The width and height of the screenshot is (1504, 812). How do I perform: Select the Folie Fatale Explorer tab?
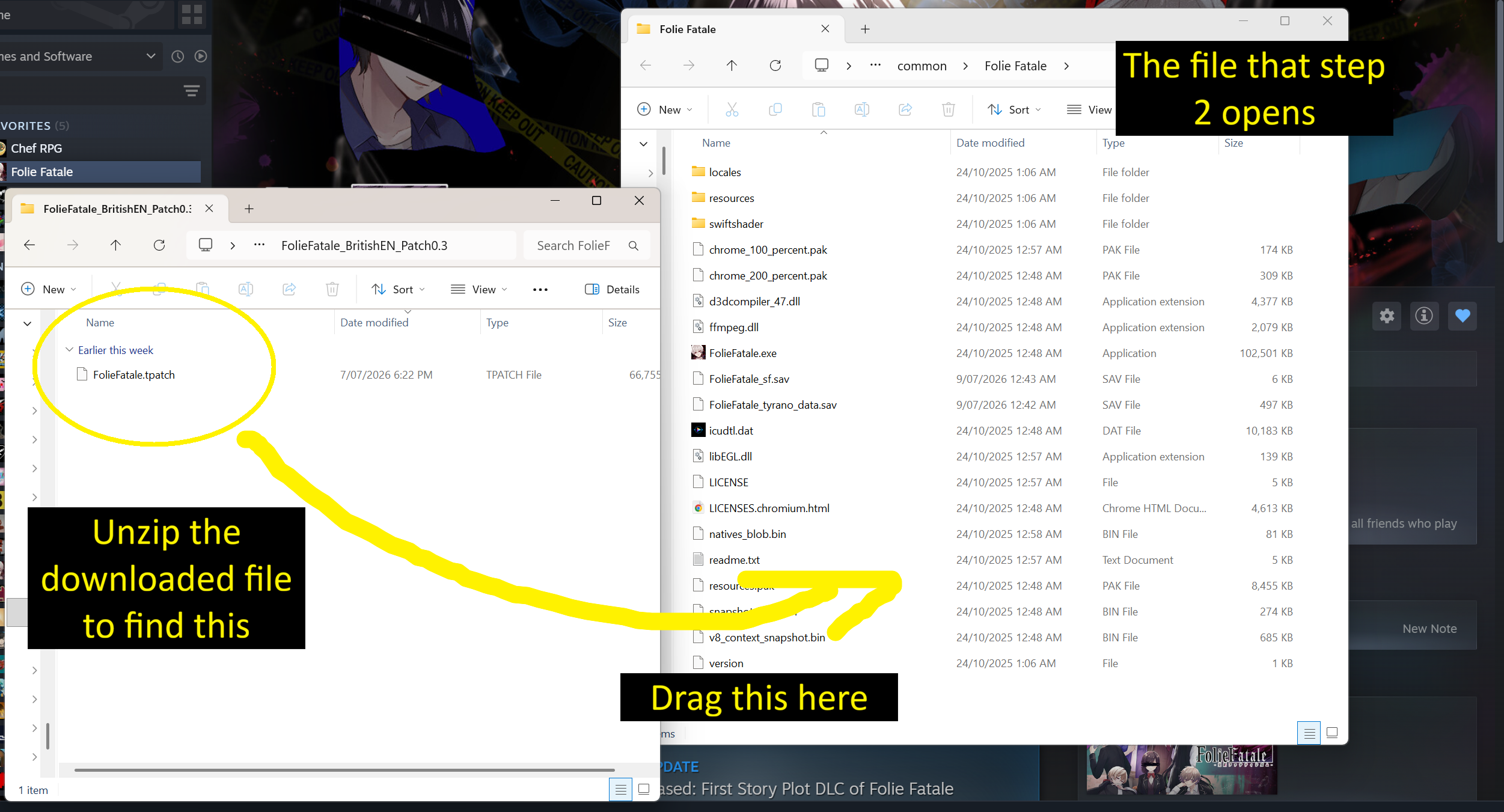point(736,29)
